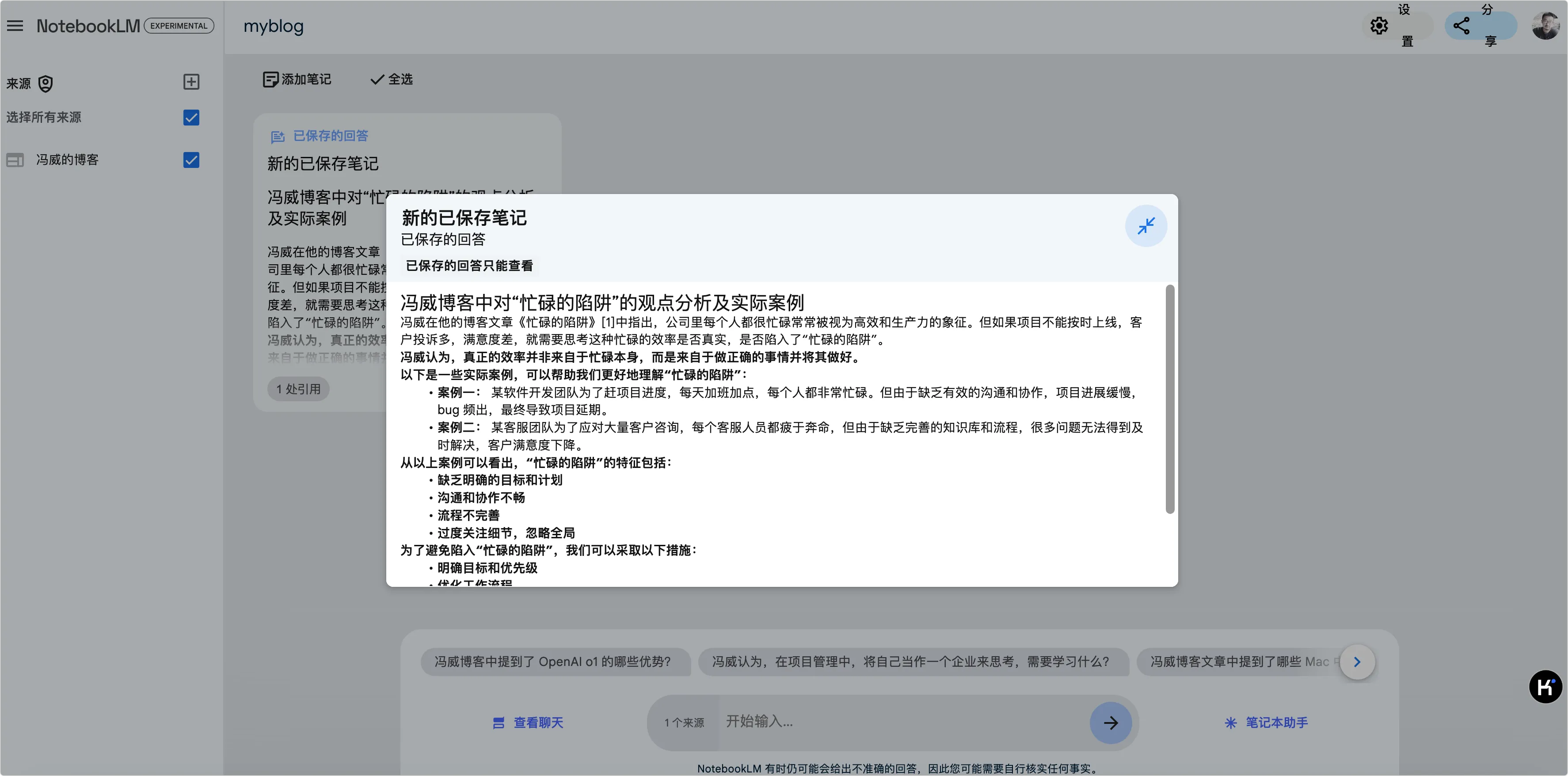Screen dimensions: 1568x776
Task: Toggle 选择所有来源 checkbox
Action: click(x=191, y=118)
